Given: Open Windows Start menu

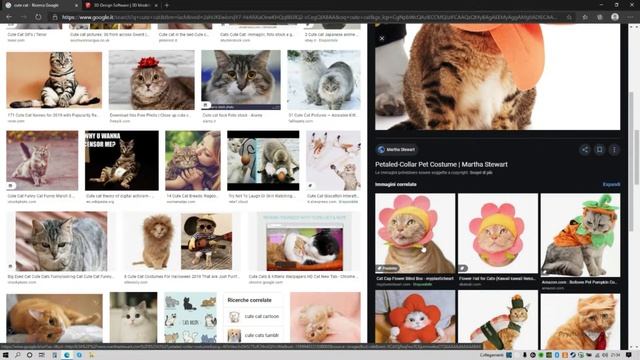Looking at the screenshot, I should tap(5, 356).
